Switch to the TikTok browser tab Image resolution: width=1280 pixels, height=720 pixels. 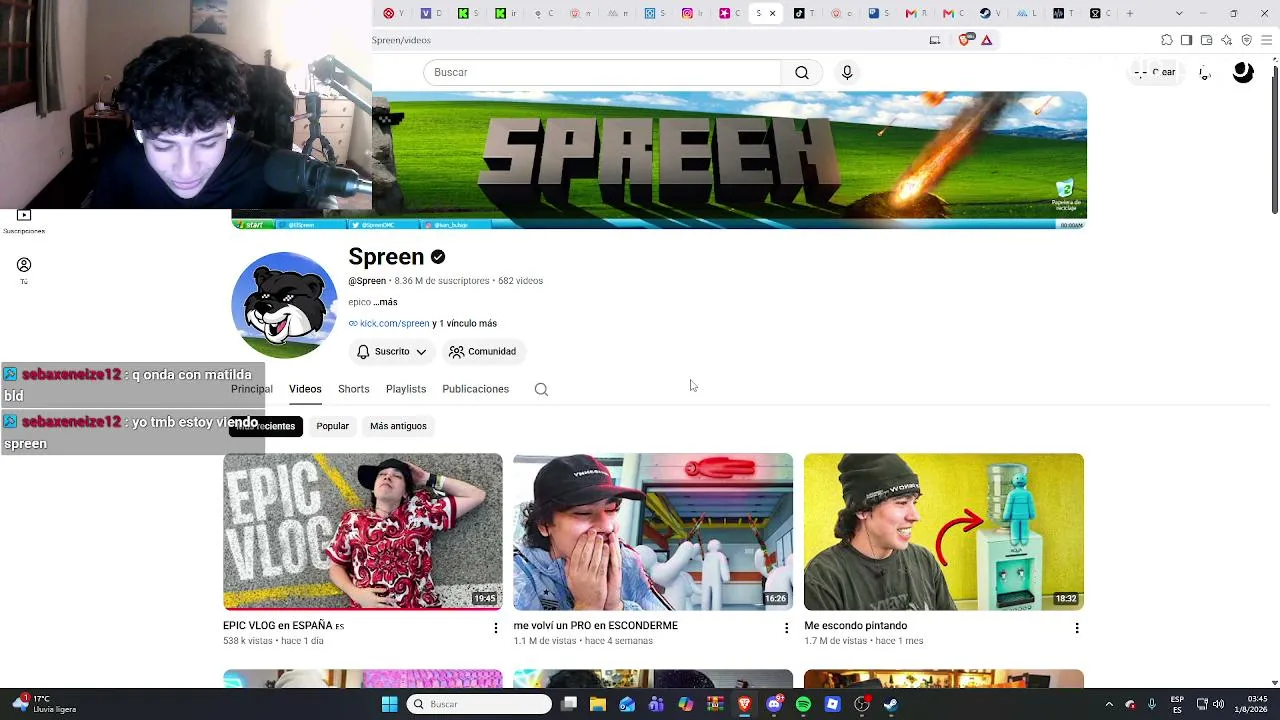pyautogui.click(x=804, y=13)
